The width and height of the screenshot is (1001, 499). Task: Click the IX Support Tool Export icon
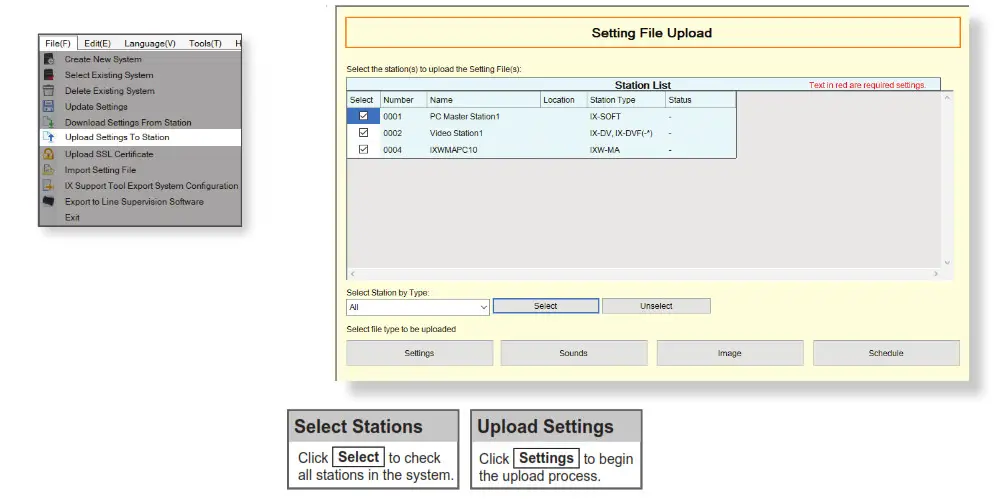(49, 186)
